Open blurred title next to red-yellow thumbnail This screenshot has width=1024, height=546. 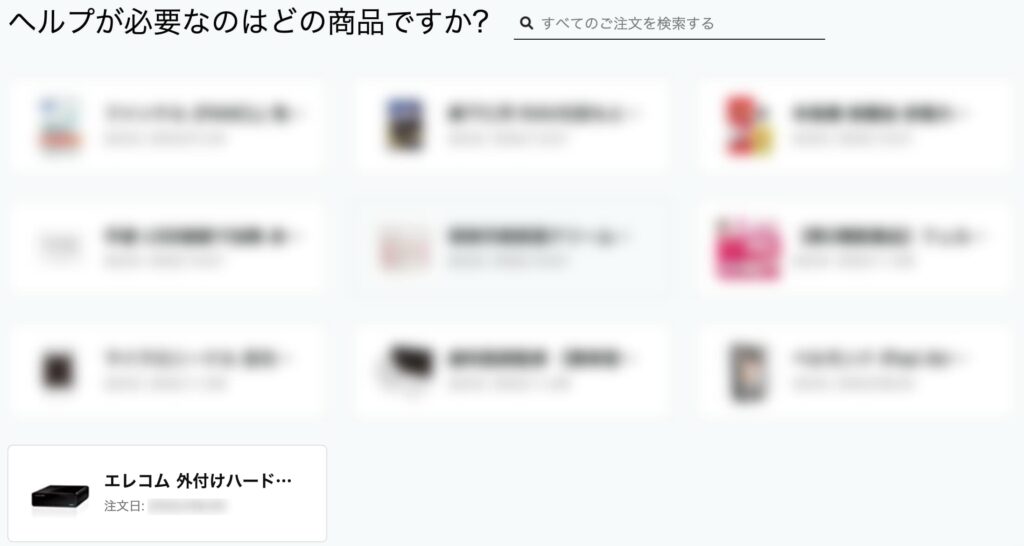pyautogui.click(x=878, y=114)
